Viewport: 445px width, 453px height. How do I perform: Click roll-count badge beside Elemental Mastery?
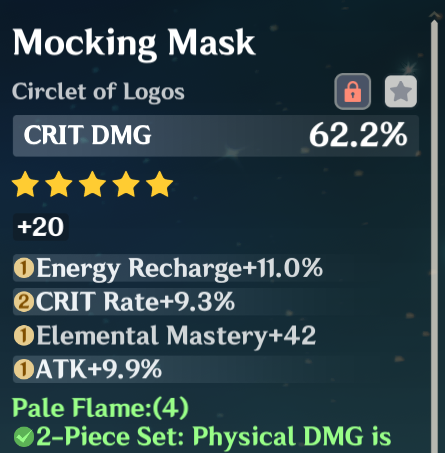pyautogui.click(x=24, y=335)
